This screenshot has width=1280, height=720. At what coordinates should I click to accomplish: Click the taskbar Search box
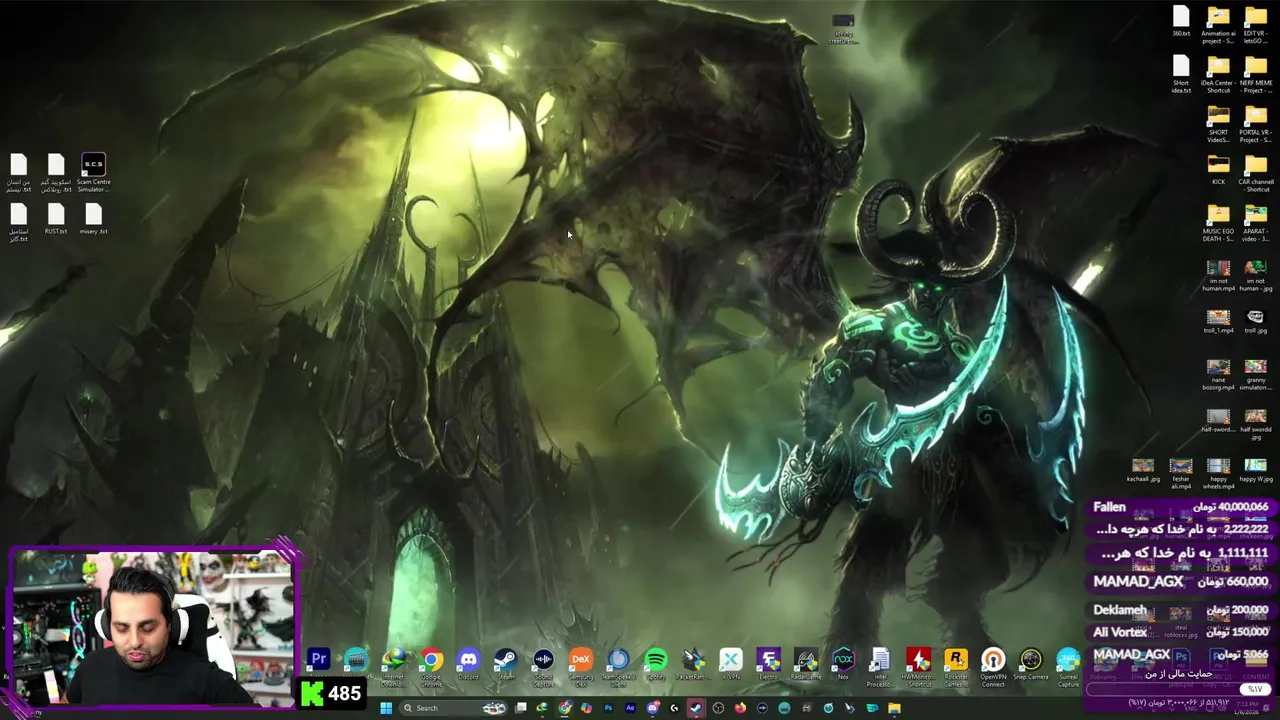click(x=453, y=708)
